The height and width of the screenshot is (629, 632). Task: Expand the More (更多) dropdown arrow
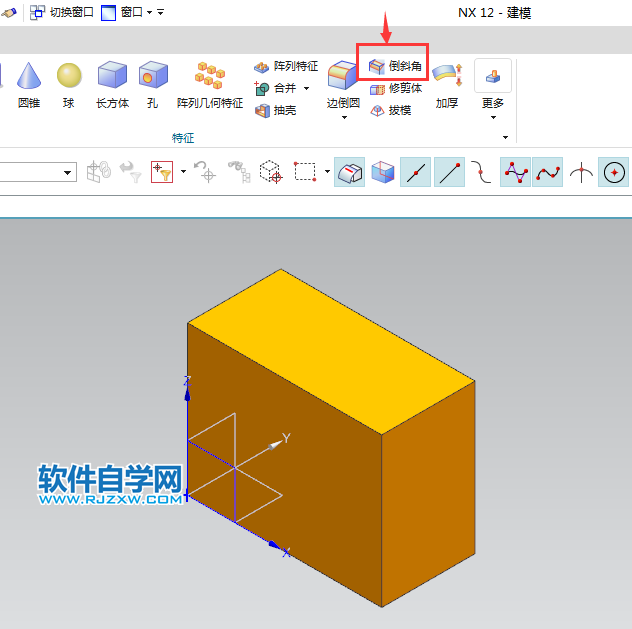point(493,117)
